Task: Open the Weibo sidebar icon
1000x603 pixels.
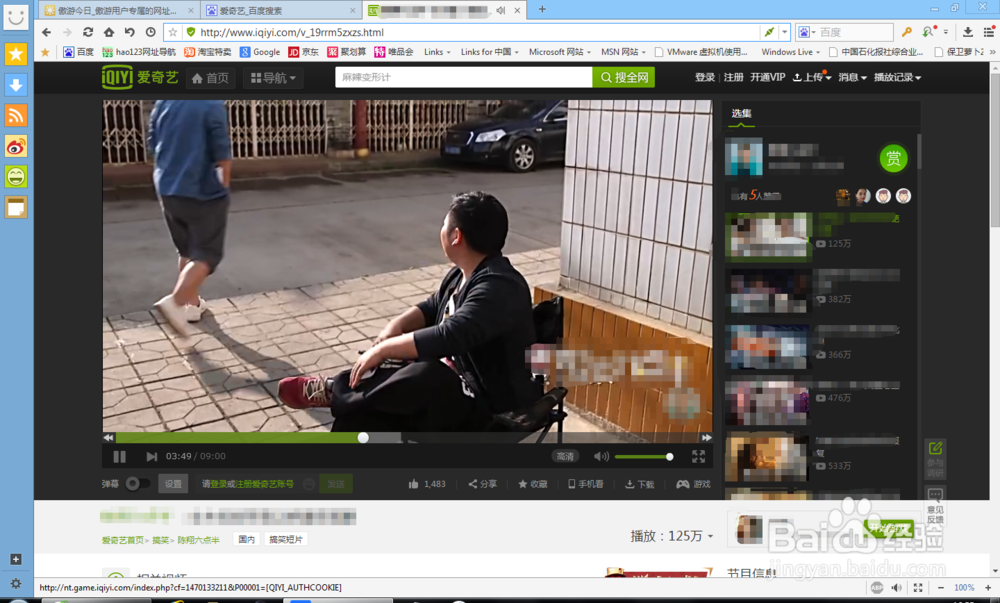Action: [16, 147]
